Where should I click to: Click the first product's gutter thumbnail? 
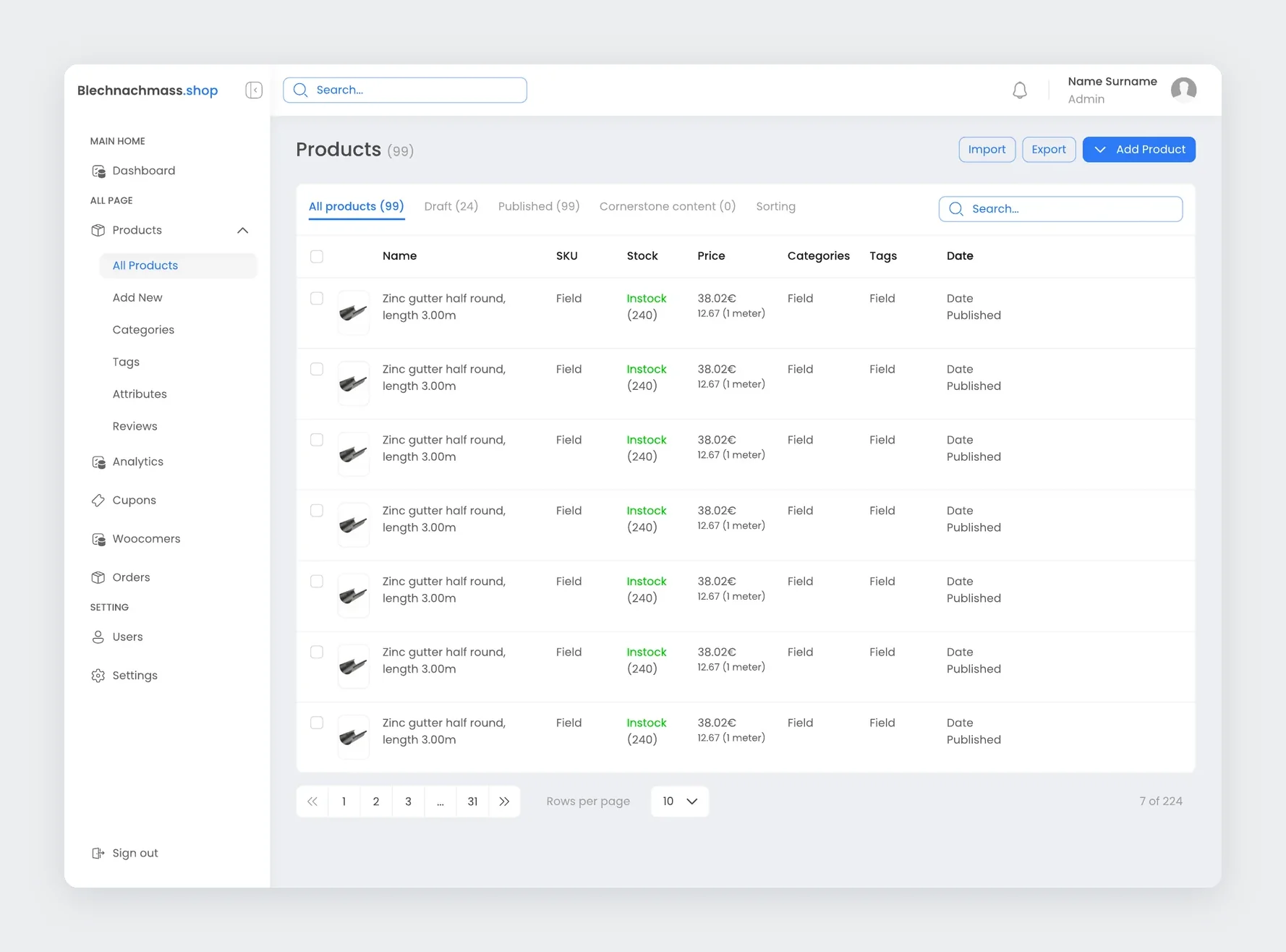click(x=354, y=313)
